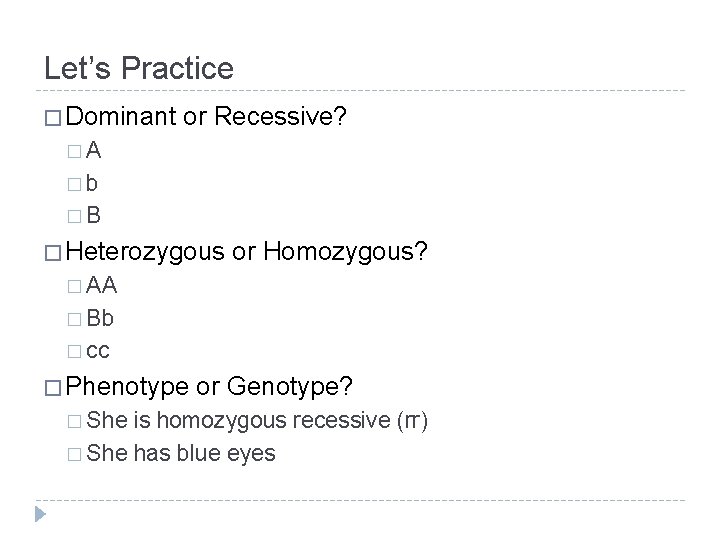This screenshot has width=720, height=540.
Task: Select the uppercase 'A' allele item
Action: pos(95,151)
